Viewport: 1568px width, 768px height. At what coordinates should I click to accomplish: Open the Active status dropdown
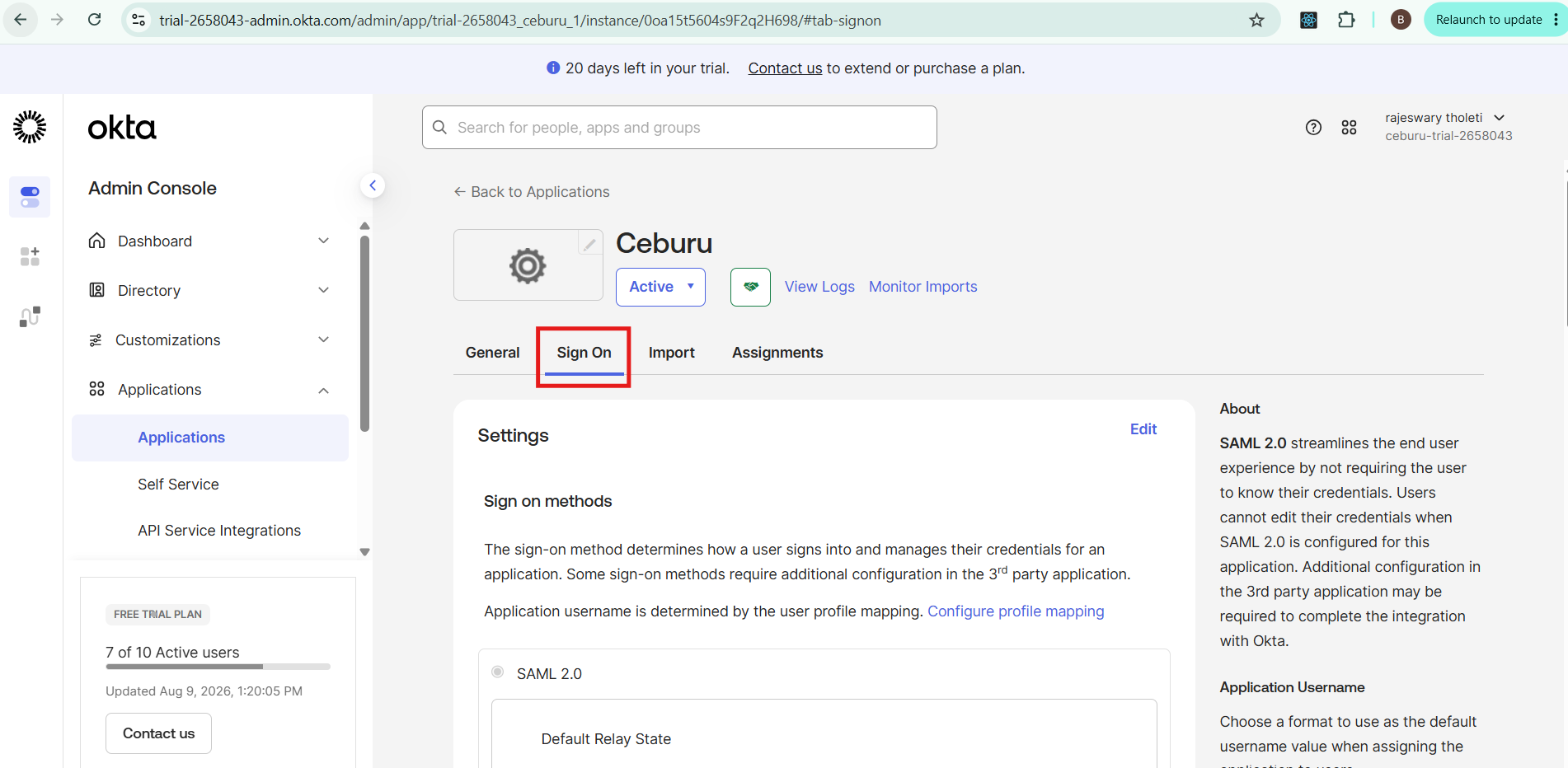pos(660,287)
